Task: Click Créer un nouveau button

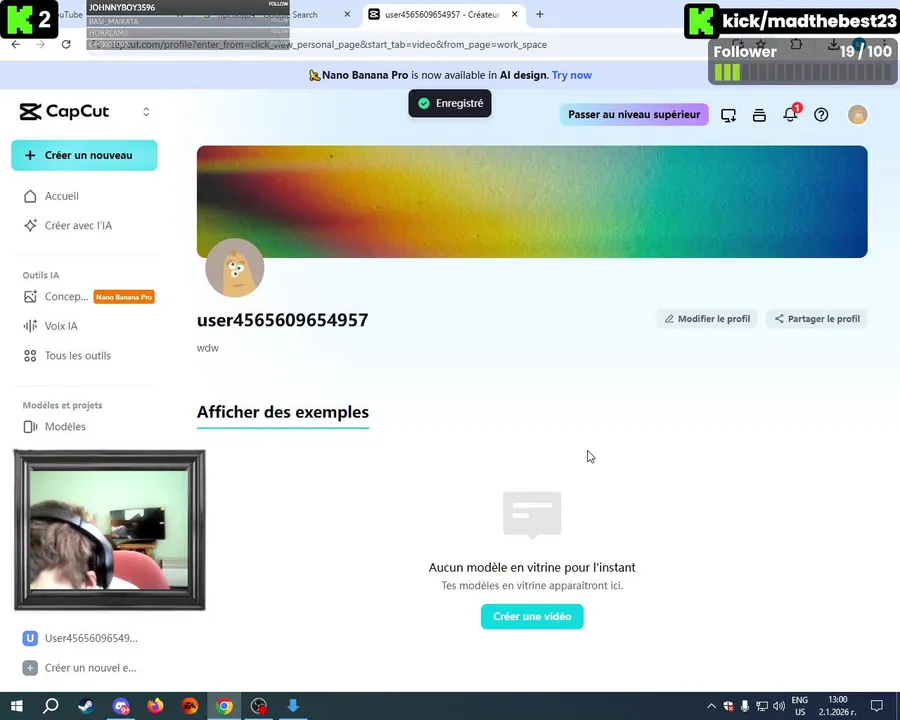Action: [84, 155]
